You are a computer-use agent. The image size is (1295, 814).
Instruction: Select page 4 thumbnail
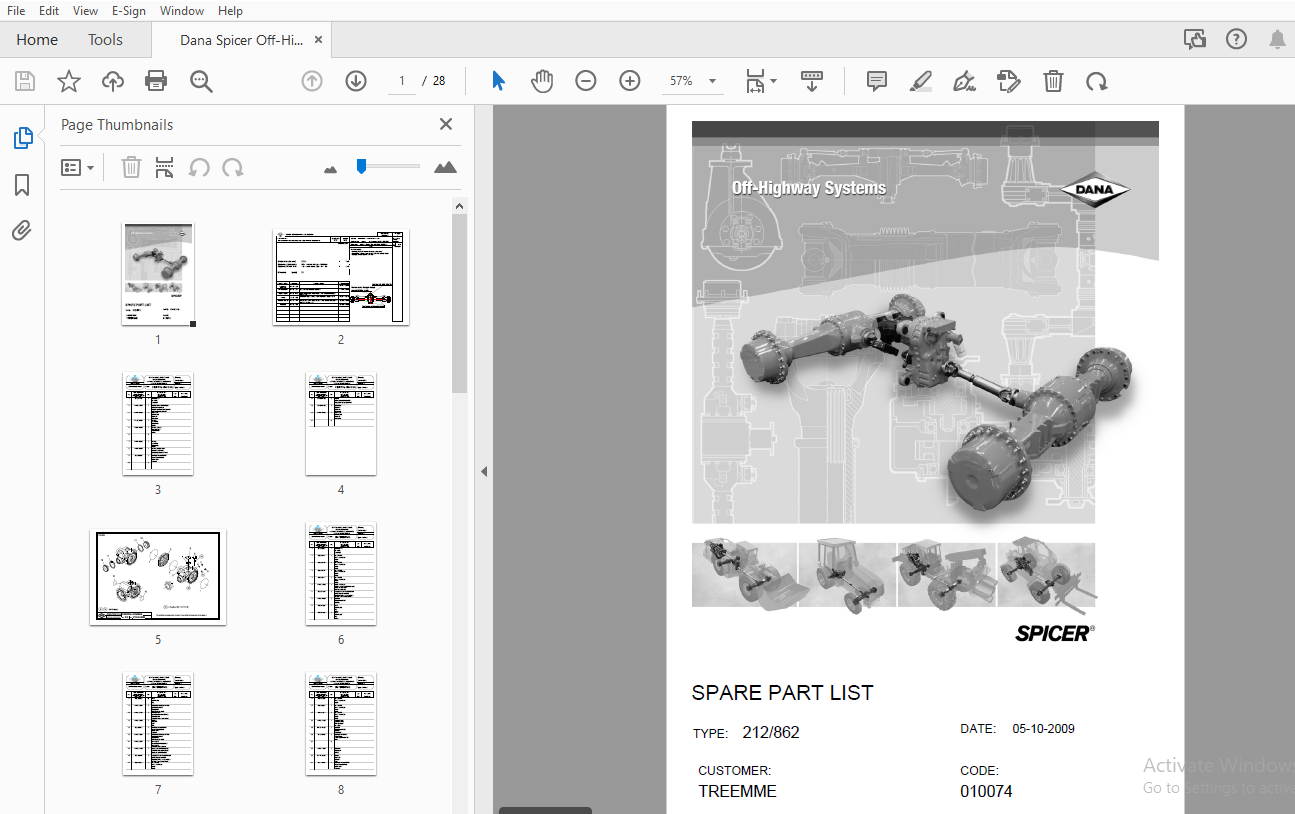(341, 424)
